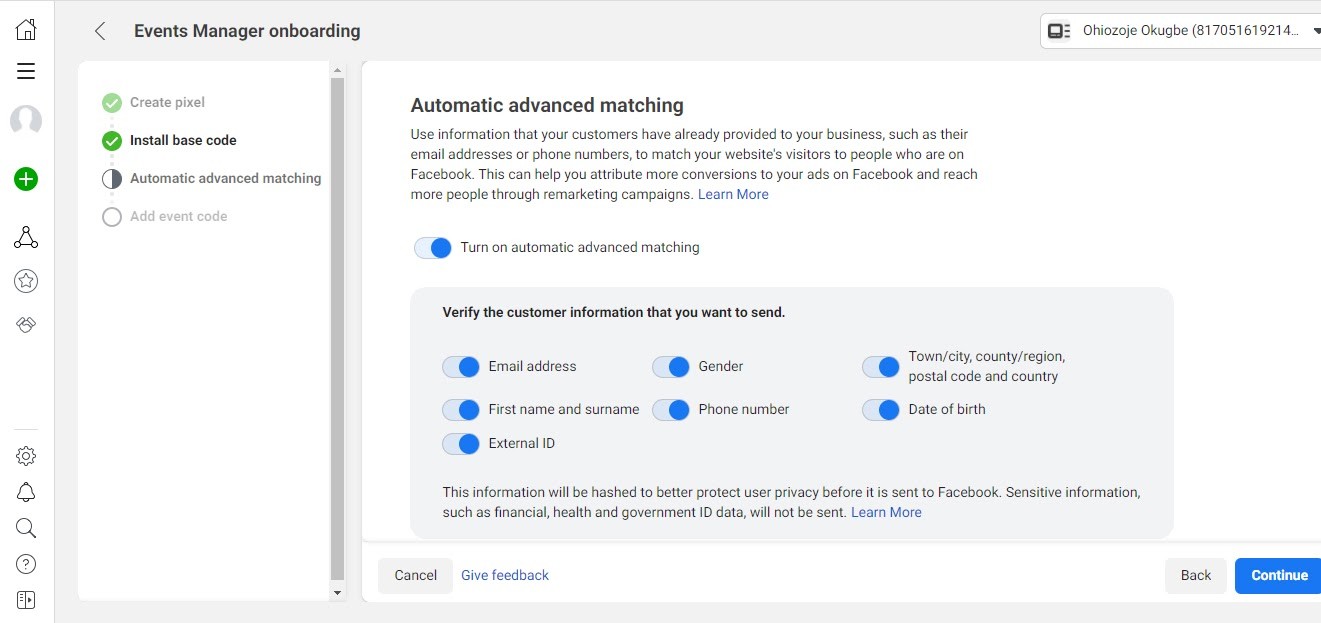
Task: Click the back arrow beside Events Manager onboarding
Action: [99, 31]
